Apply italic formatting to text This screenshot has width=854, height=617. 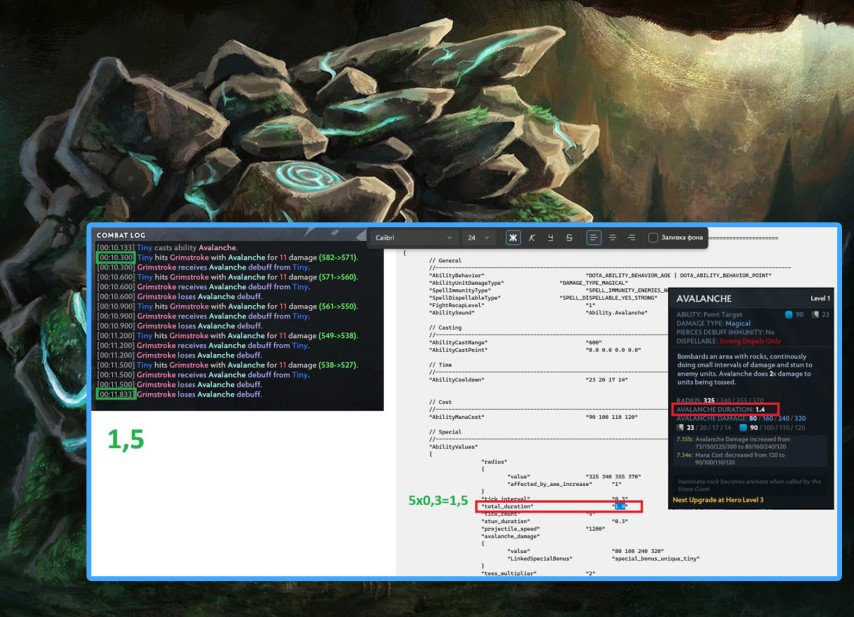coord(532,238)
